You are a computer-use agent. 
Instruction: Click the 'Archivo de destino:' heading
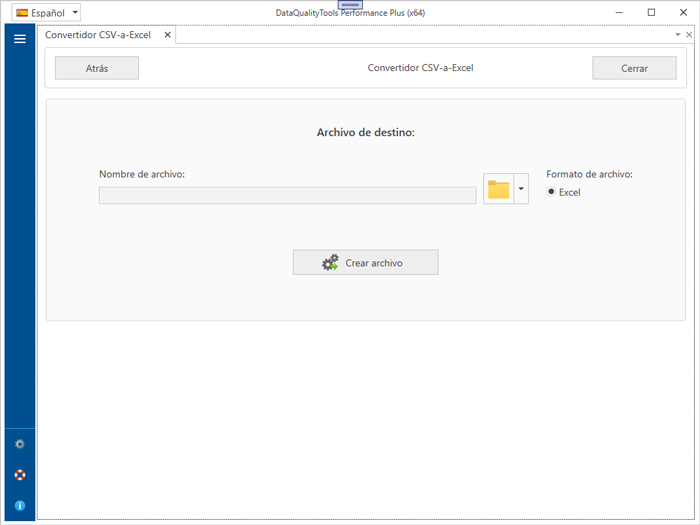(x=366, y=133)
